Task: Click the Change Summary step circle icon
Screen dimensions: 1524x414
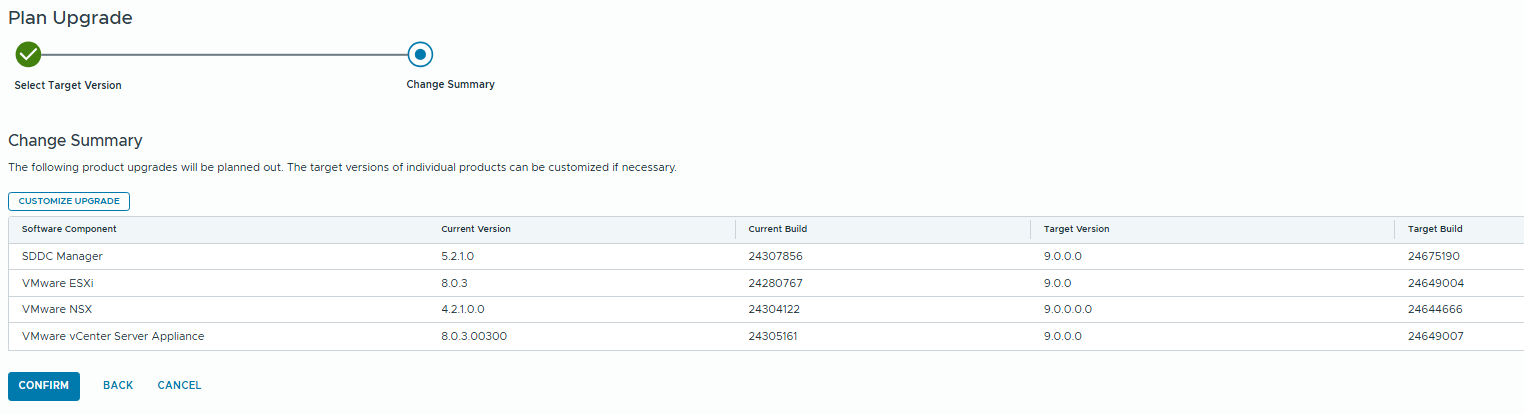Action: click(x=420, y=54)
